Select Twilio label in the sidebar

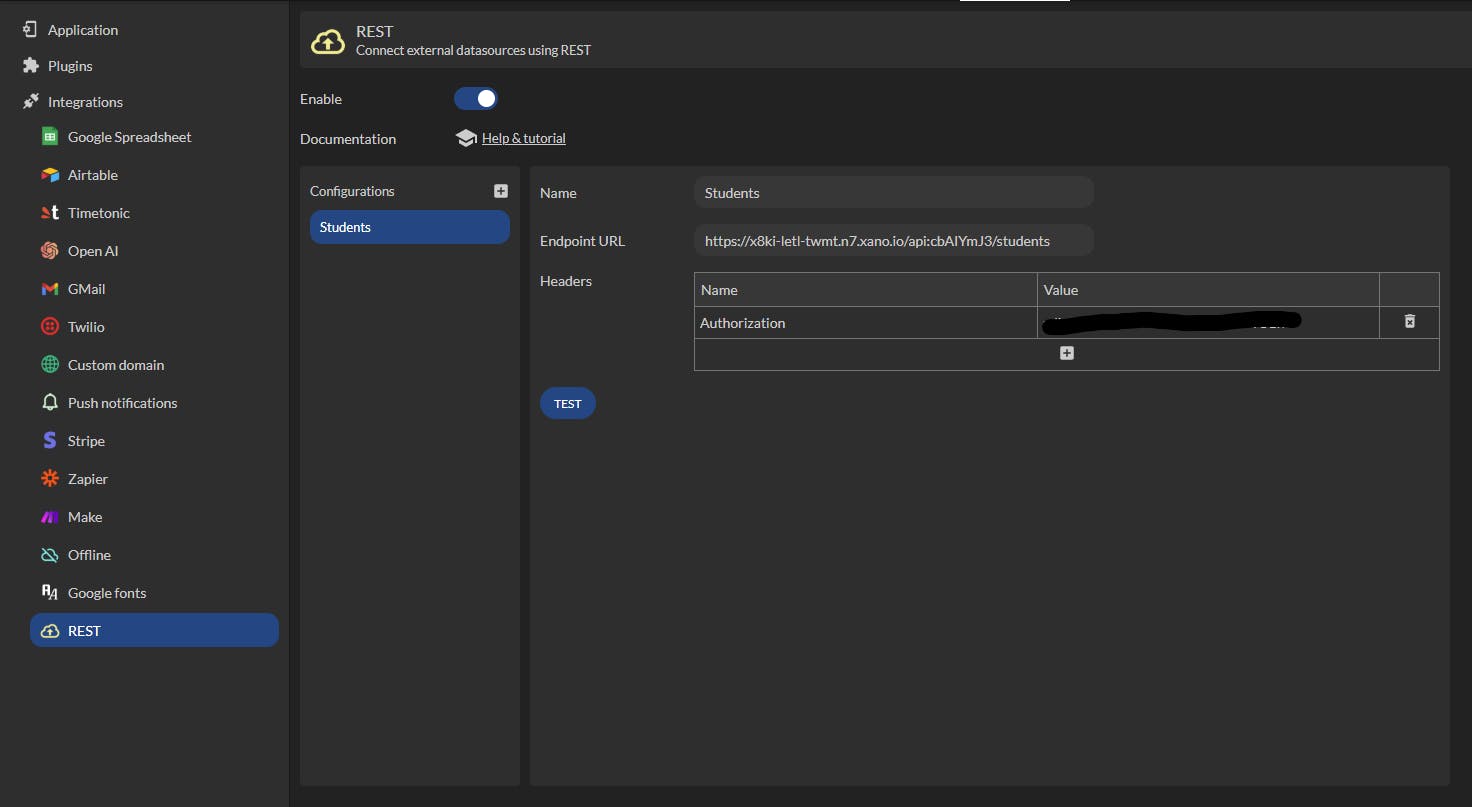tap(86, 327)
